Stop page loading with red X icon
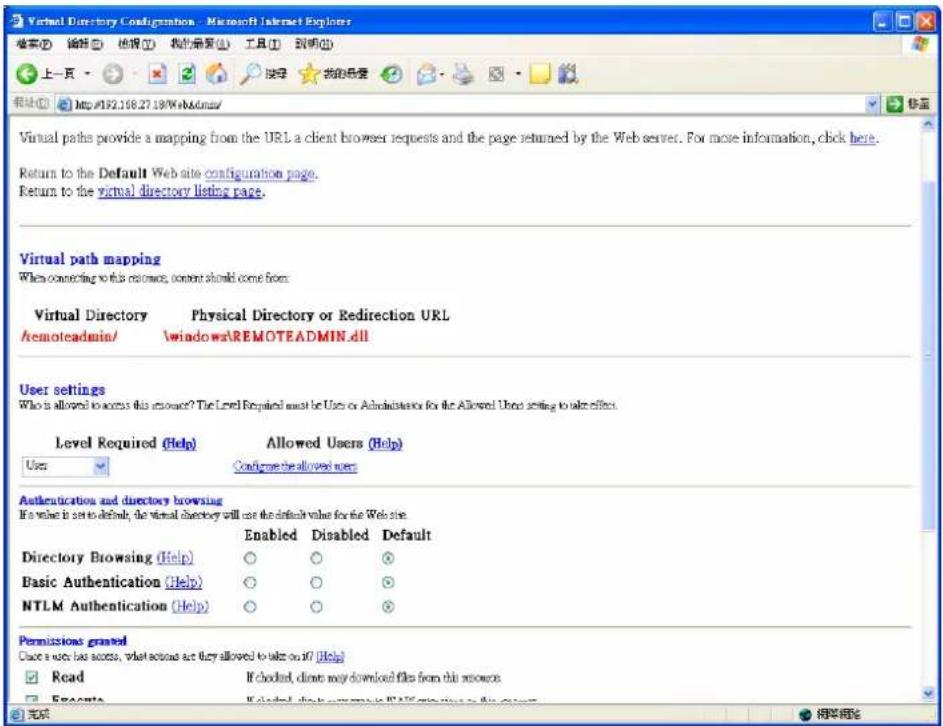The width and height of the screenshot is (943, 726). click(x=156, y=74)
